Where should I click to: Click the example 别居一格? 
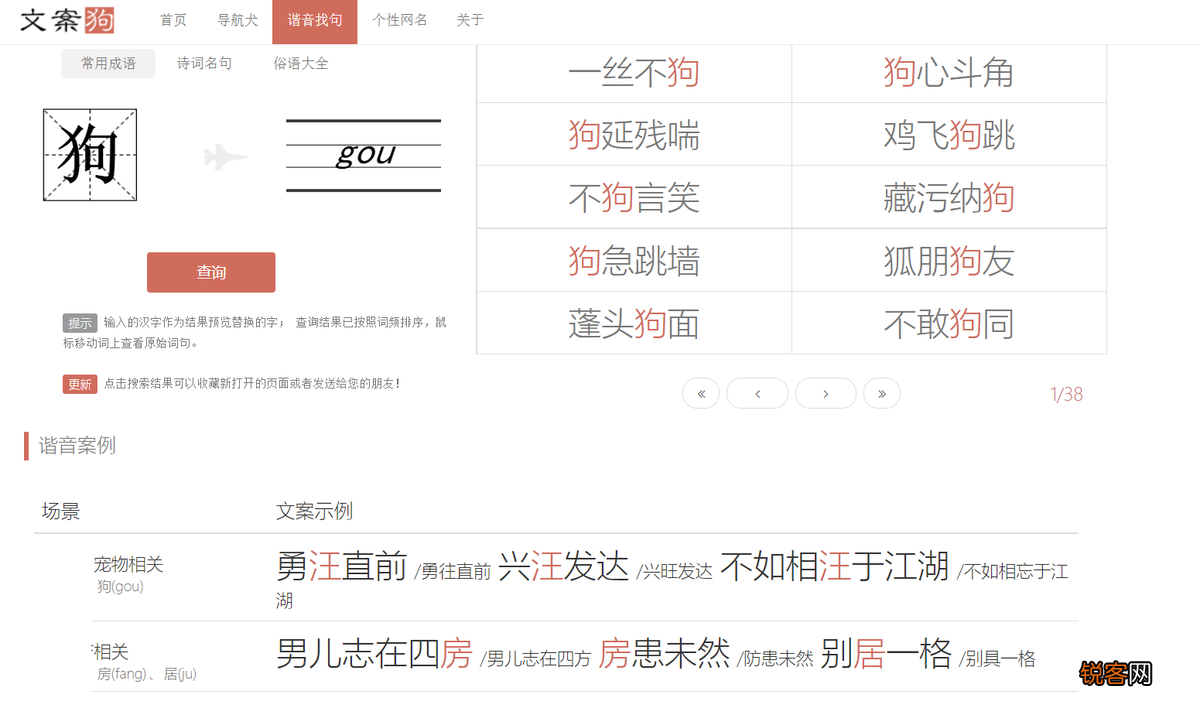click(x=886, y=654)
